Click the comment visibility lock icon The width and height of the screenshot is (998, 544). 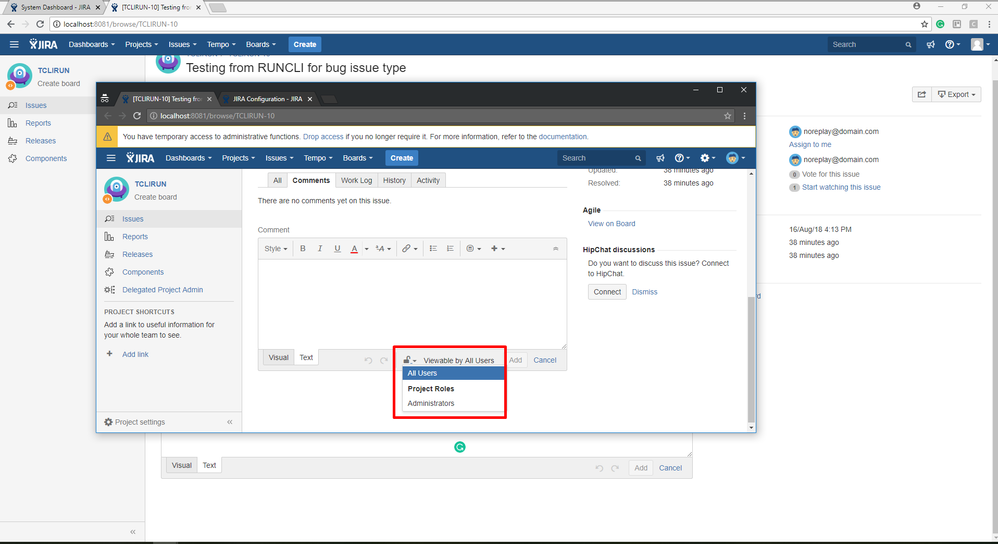point(409,360)
